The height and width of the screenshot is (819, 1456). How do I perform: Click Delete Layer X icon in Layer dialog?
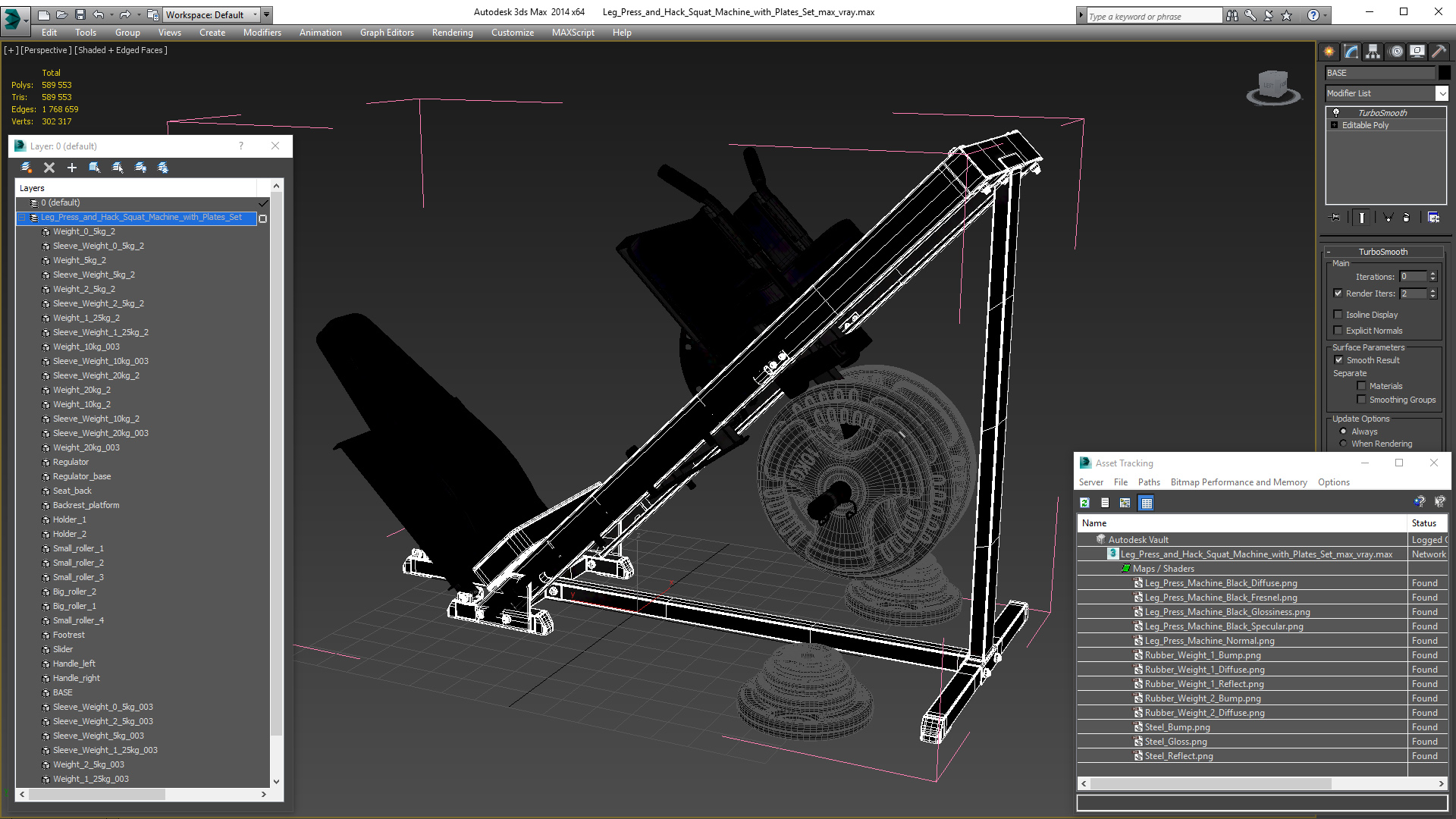click(49, 168)
